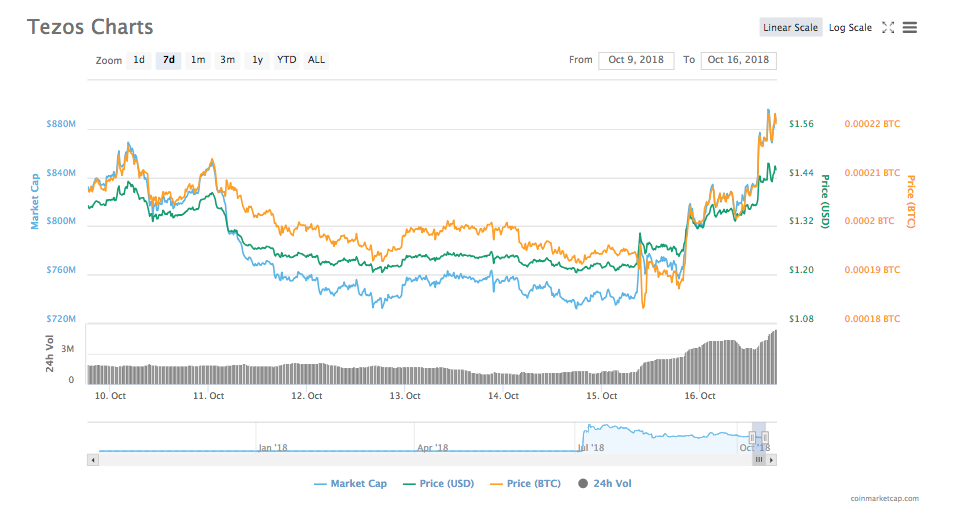Click the 10. Oct date axis label
Image resolution: width=958 pixels, height=513 pixels.
point(110,396)
